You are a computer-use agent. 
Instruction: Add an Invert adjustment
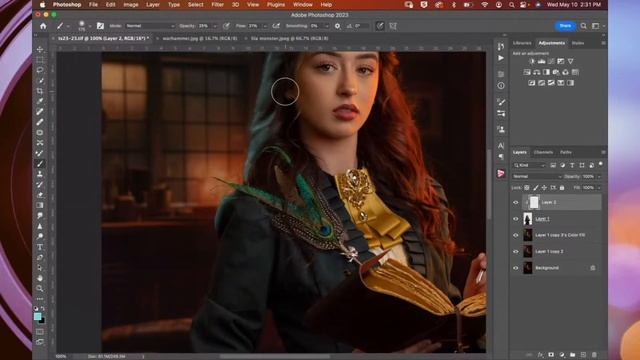coord(531,83)
